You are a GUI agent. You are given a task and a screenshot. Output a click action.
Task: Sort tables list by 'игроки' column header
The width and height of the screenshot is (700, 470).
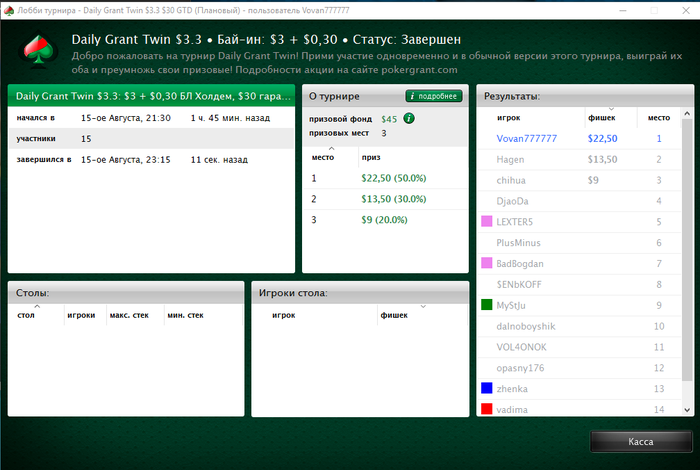pos(81,315)
